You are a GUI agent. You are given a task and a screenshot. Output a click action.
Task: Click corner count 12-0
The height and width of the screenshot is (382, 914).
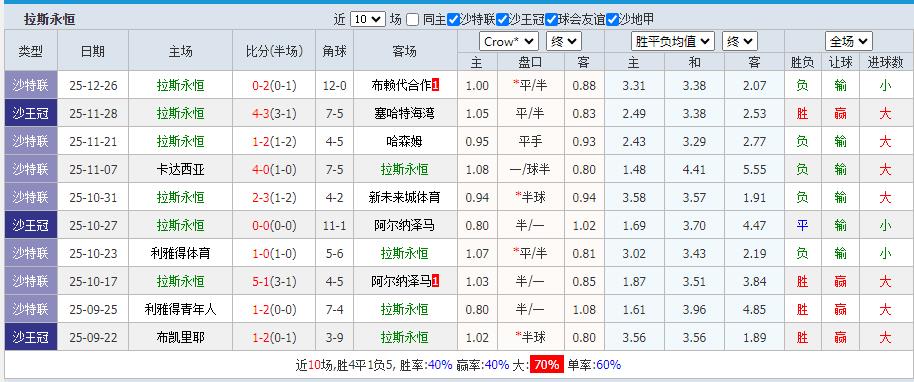[335, 86]
